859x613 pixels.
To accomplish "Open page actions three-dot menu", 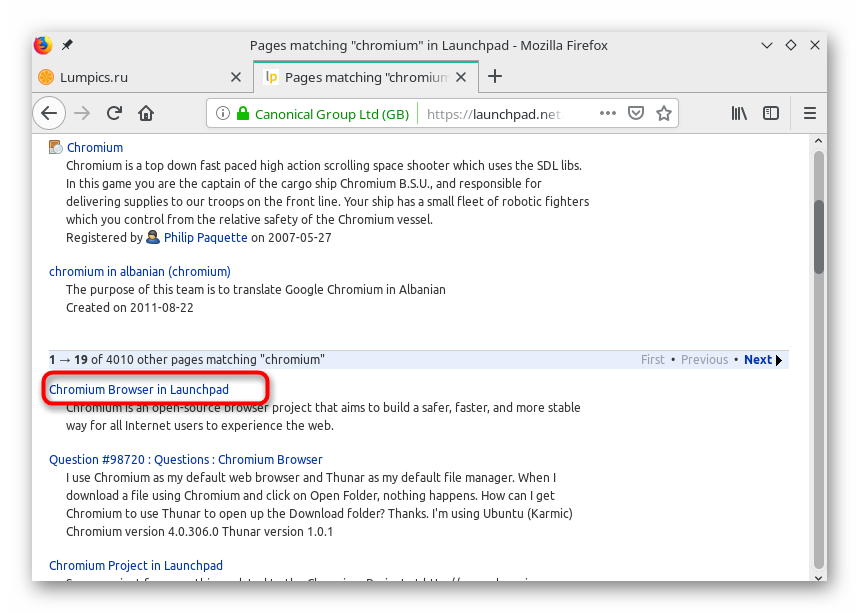I will 608,113.
